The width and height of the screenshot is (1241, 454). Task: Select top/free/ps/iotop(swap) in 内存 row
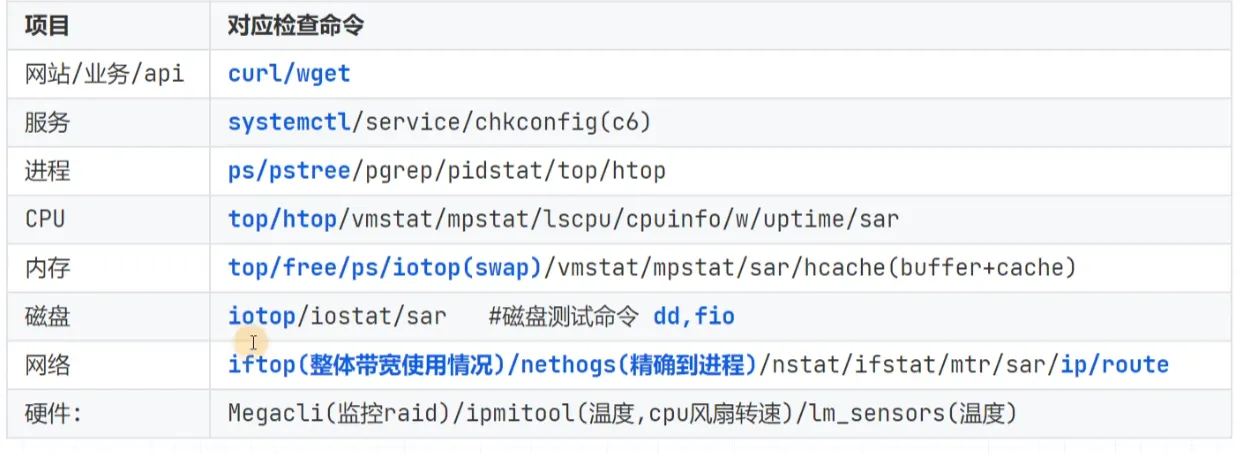[385, 268]
